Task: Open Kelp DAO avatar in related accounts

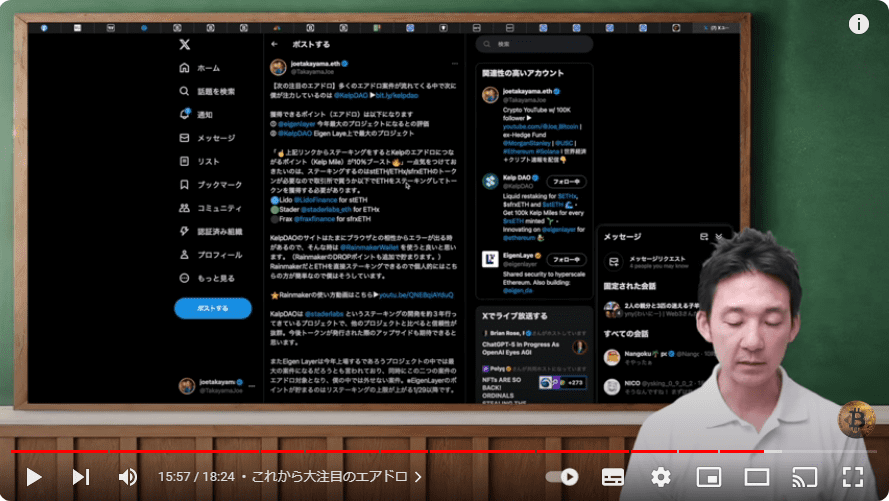Action: click(x=490, y=181)
